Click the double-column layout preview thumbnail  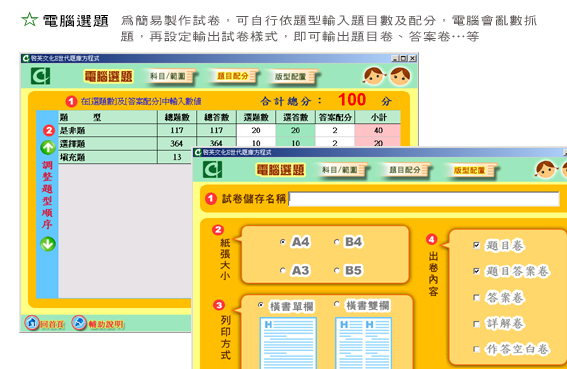363,343
